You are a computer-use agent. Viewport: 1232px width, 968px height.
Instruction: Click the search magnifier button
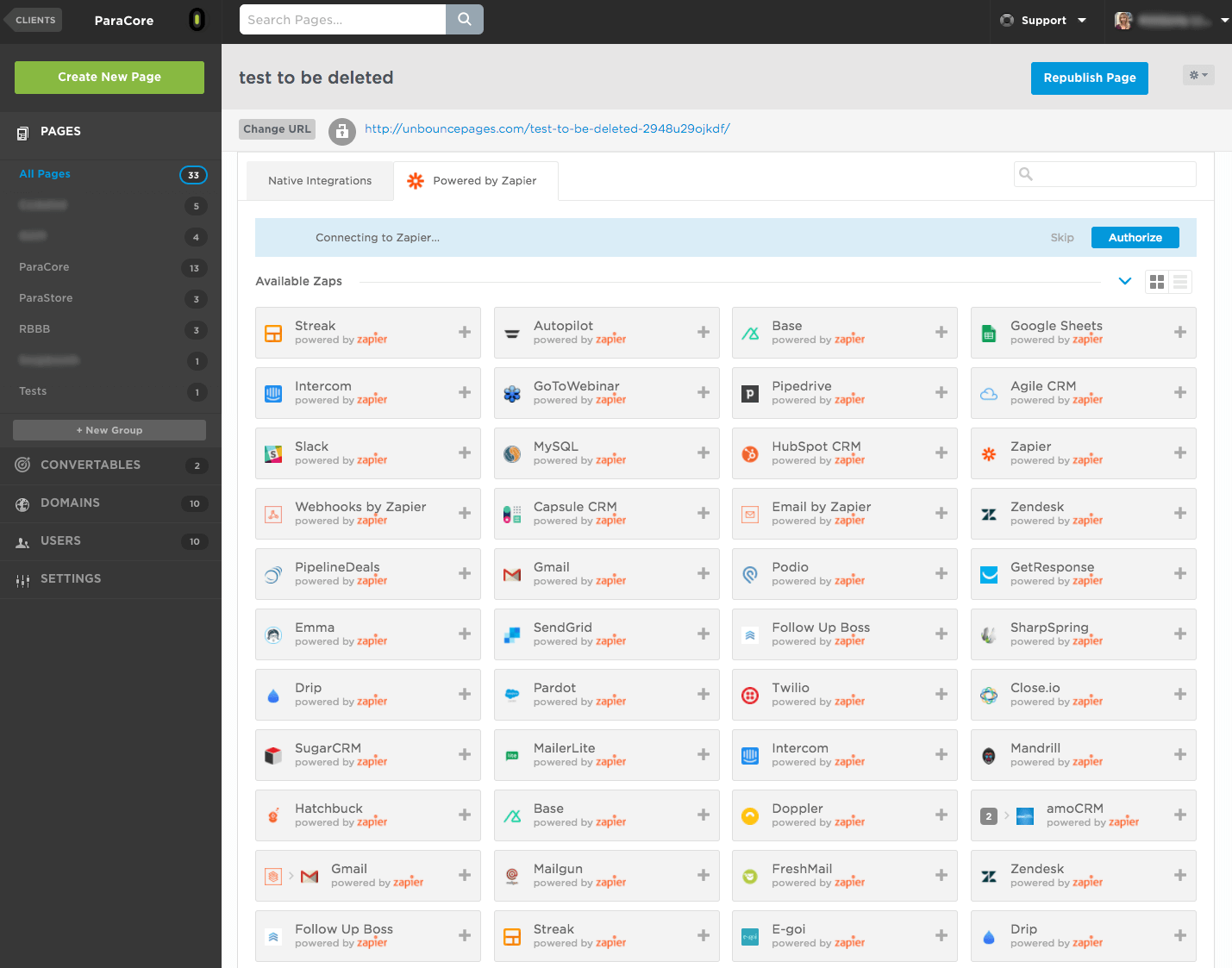coord(465,19)
